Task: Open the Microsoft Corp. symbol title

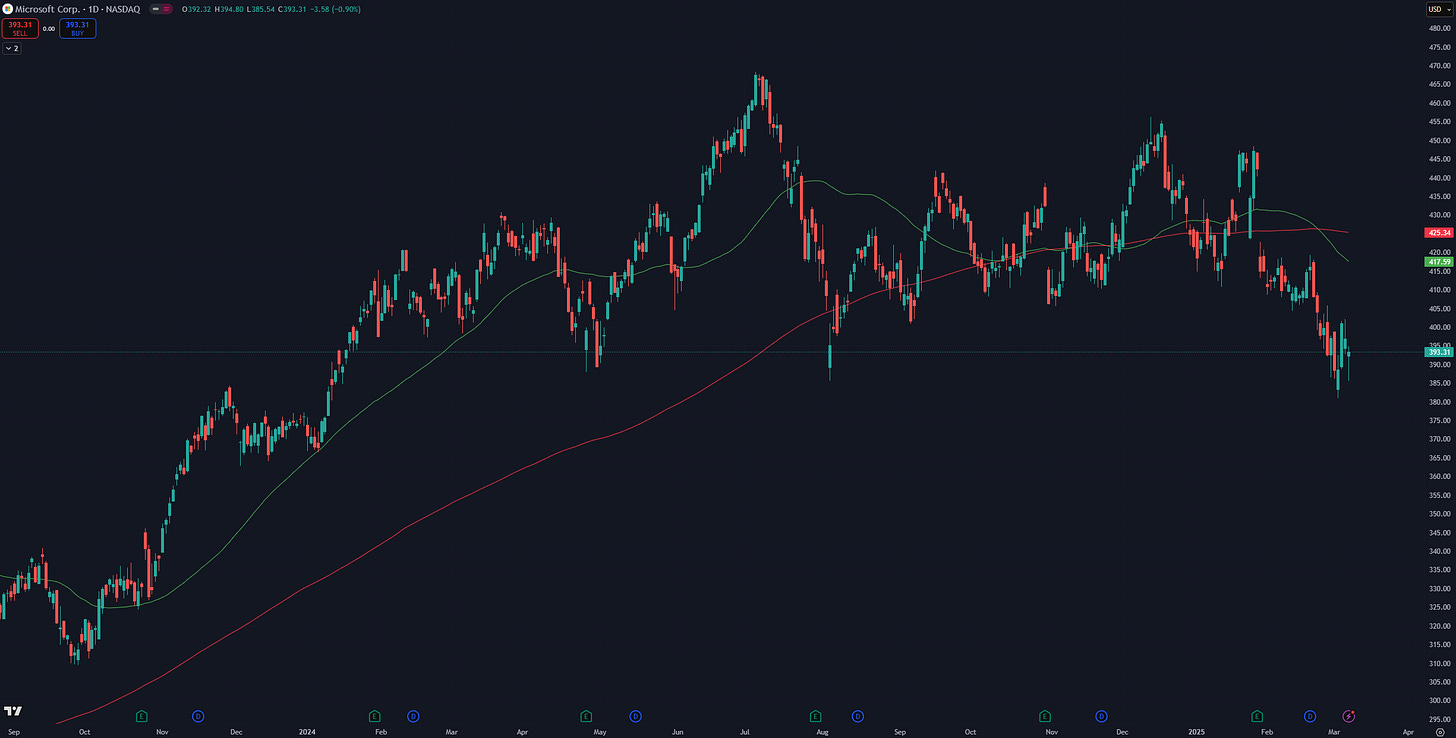Action: [x=46, y=9]
